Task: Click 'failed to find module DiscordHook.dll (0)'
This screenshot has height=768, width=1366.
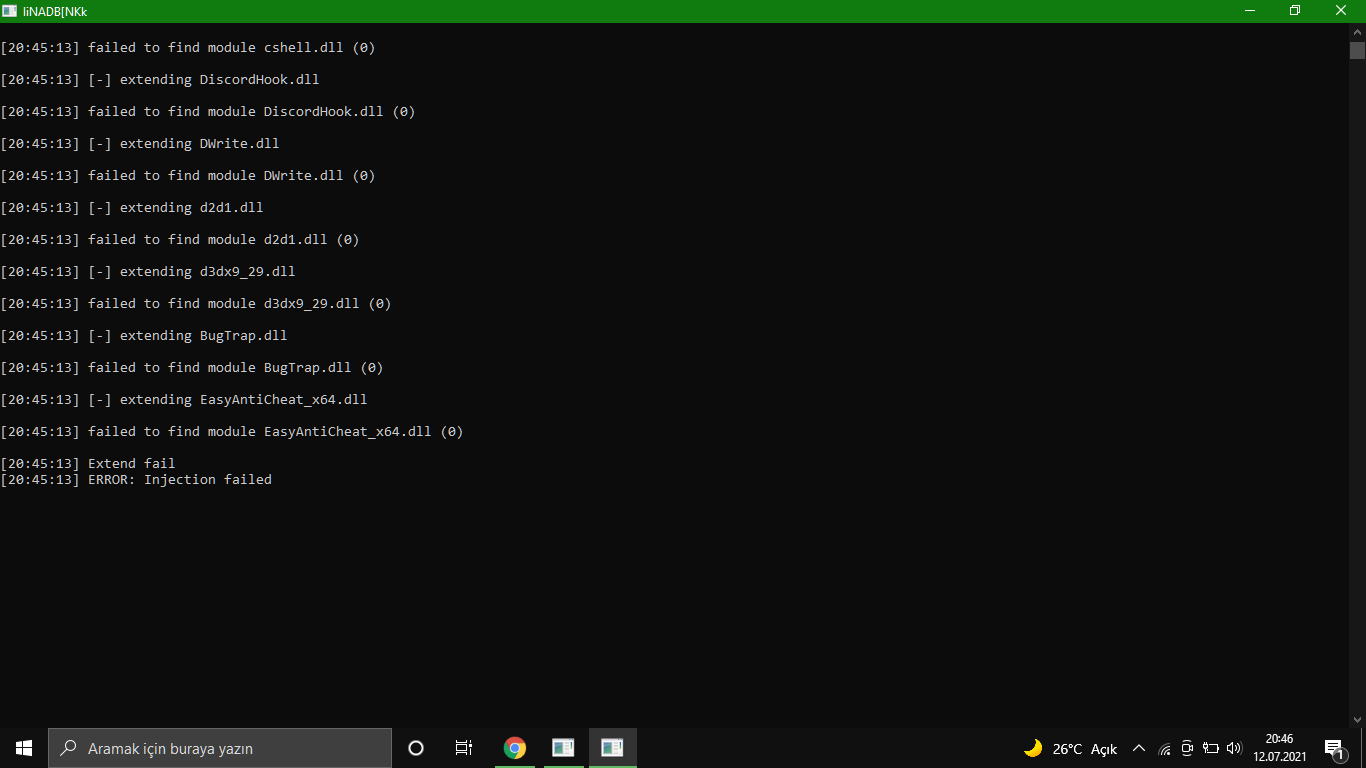Action: coord(252,112)
